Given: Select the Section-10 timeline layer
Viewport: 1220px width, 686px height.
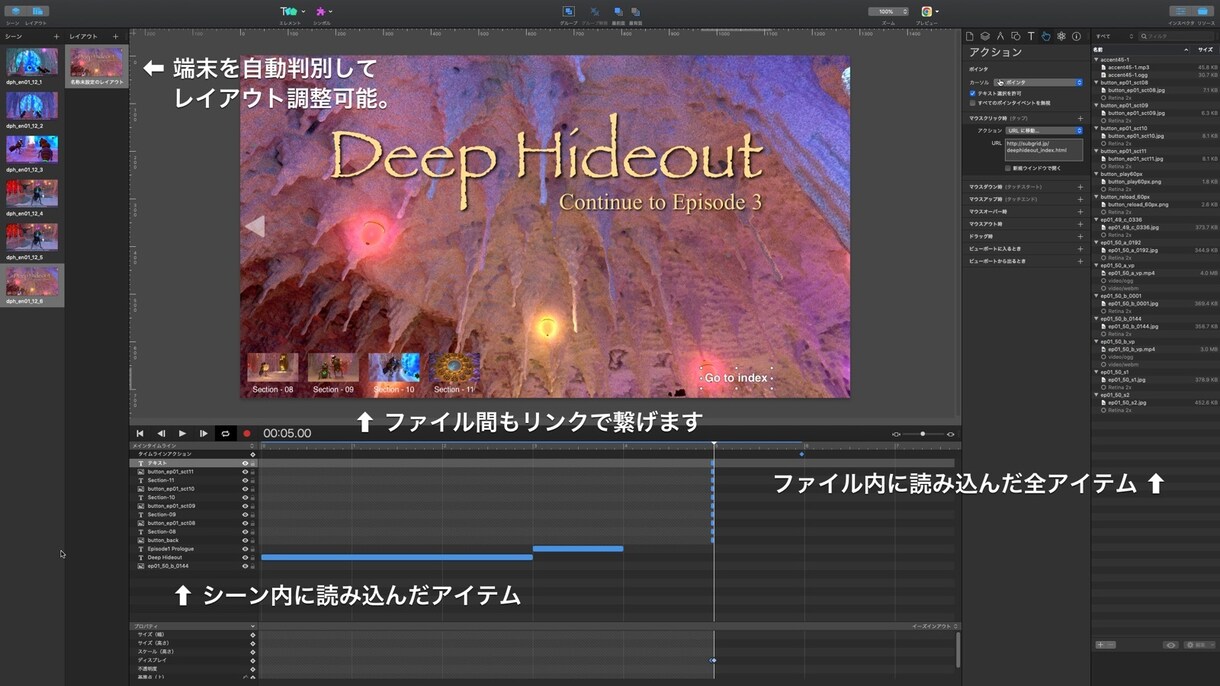Looking at the screenshot, I should pos(161,497).
